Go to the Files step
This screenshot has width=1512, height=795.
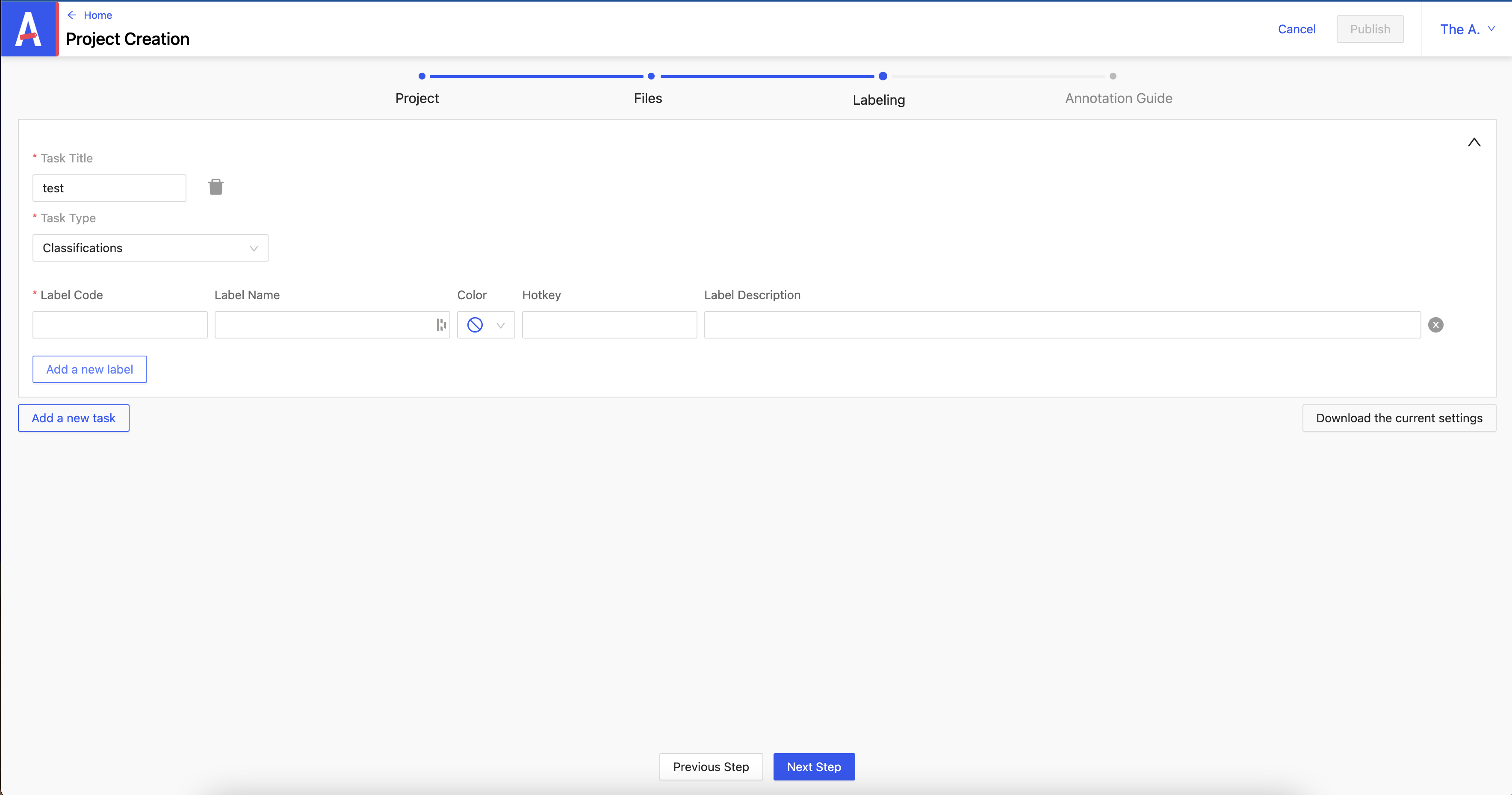coord(648,98)
